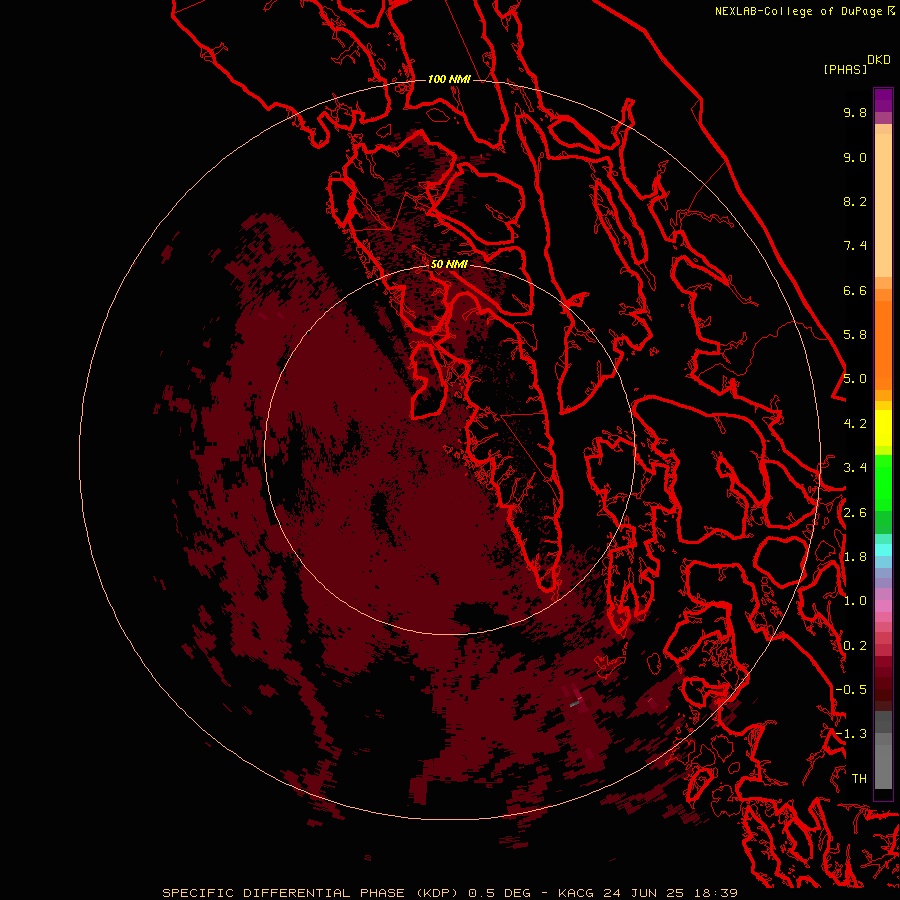Click the SPECIFIC DIFFERENTIAL PHASE (KDP) caption
Screen dimensions: 900x900
coord(310,893)
